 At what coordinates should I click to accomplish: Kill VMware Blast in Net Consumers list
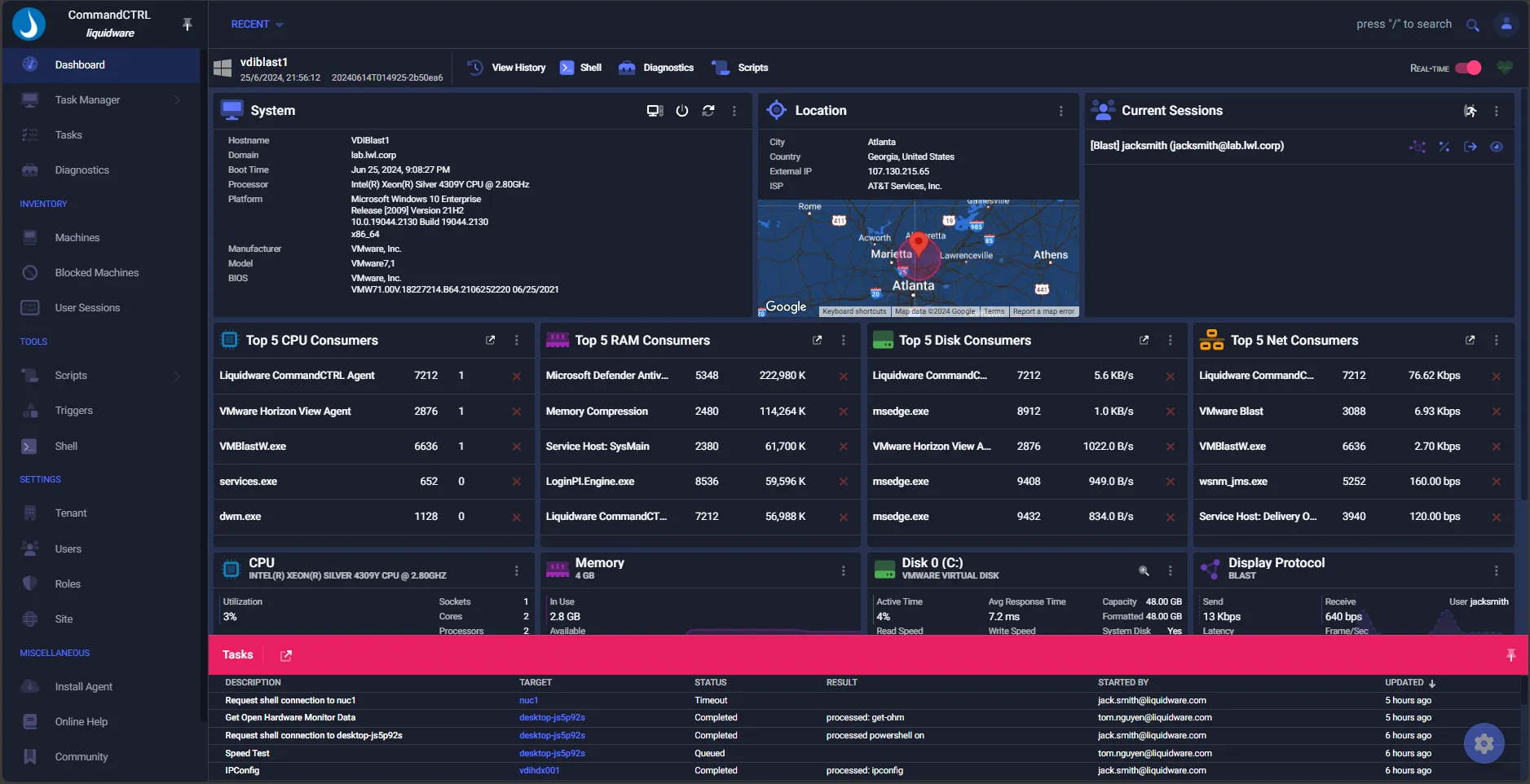tap(1496, 412)
